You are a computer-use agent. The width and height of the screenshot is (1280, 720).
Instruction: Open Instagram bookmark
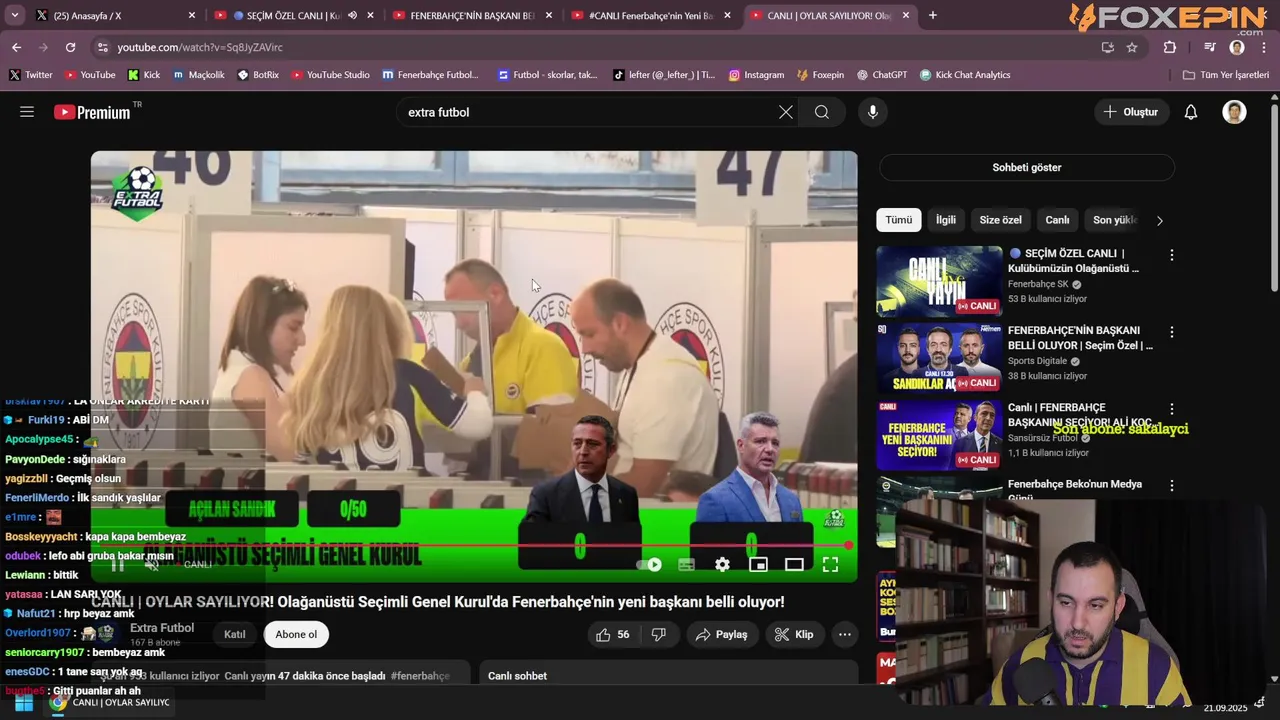756,75
